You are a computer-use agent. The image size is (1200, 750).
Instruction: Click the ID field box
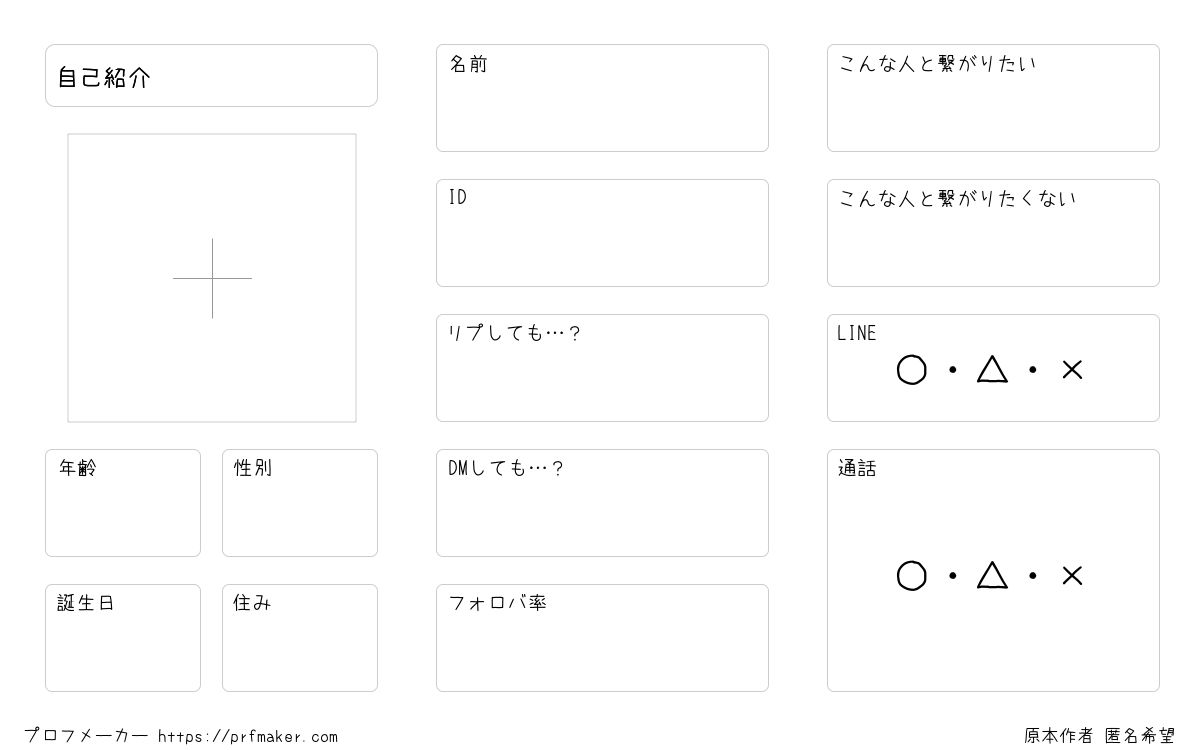tap(602, 233)
